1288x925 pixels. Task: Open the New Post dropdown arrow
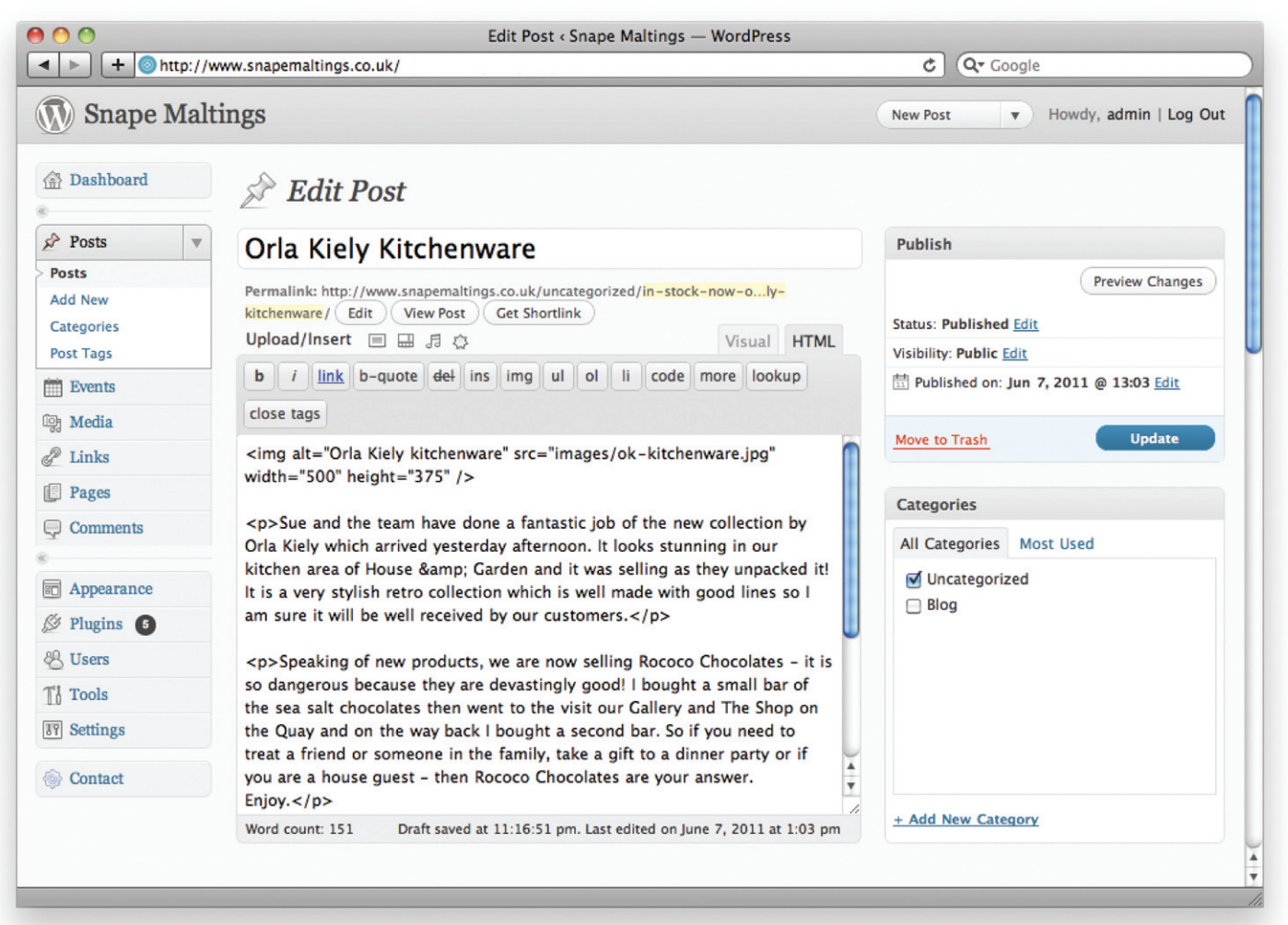(x=1015, y=115)
